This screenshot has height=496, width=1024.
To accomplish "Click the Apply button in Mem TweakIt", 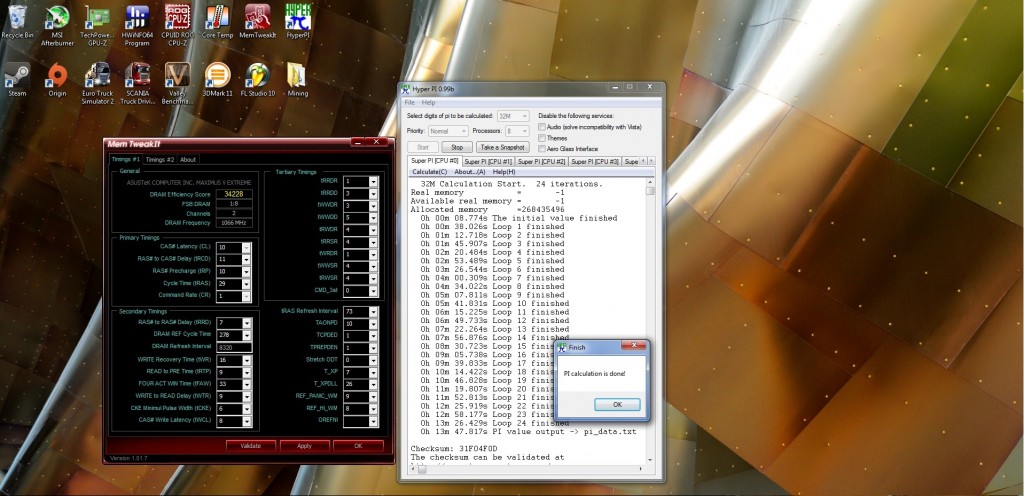I will coord(304,446).
